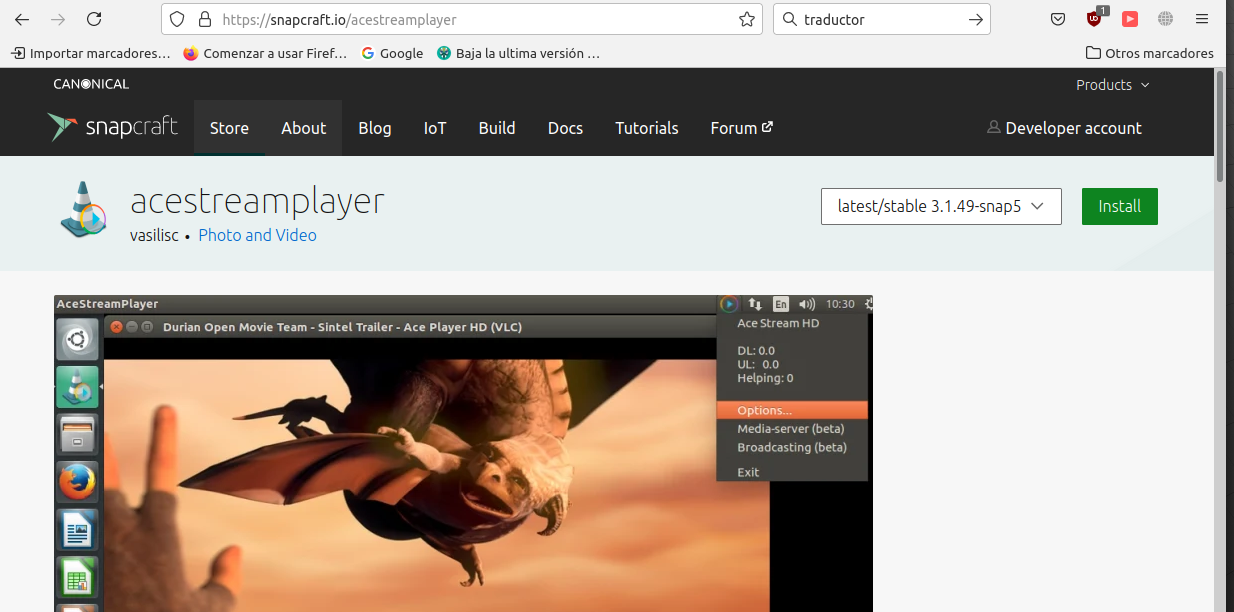Screen dimensions: 1234x612
Task: Open the Photo and Video category link
Action: click(x=257, y=235)
